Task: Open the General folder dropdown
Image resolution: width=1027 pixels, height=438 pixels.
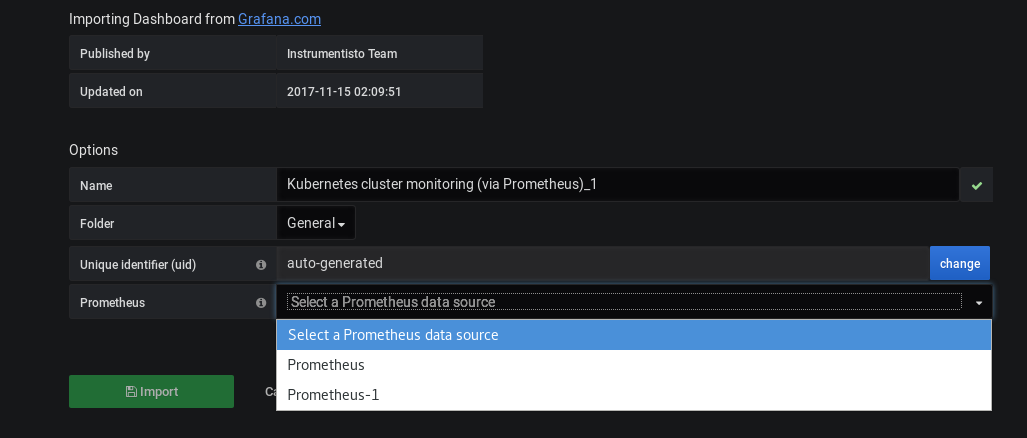Action: click(315, 223)
